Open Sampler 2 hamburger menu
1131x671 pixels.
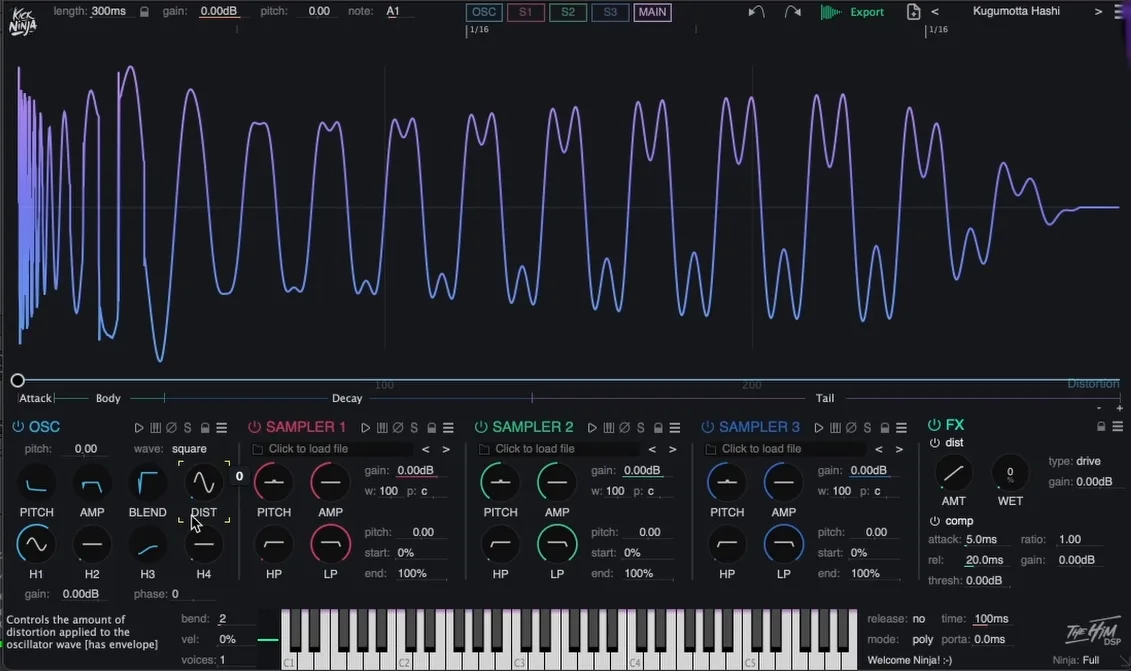pos(674,428)
